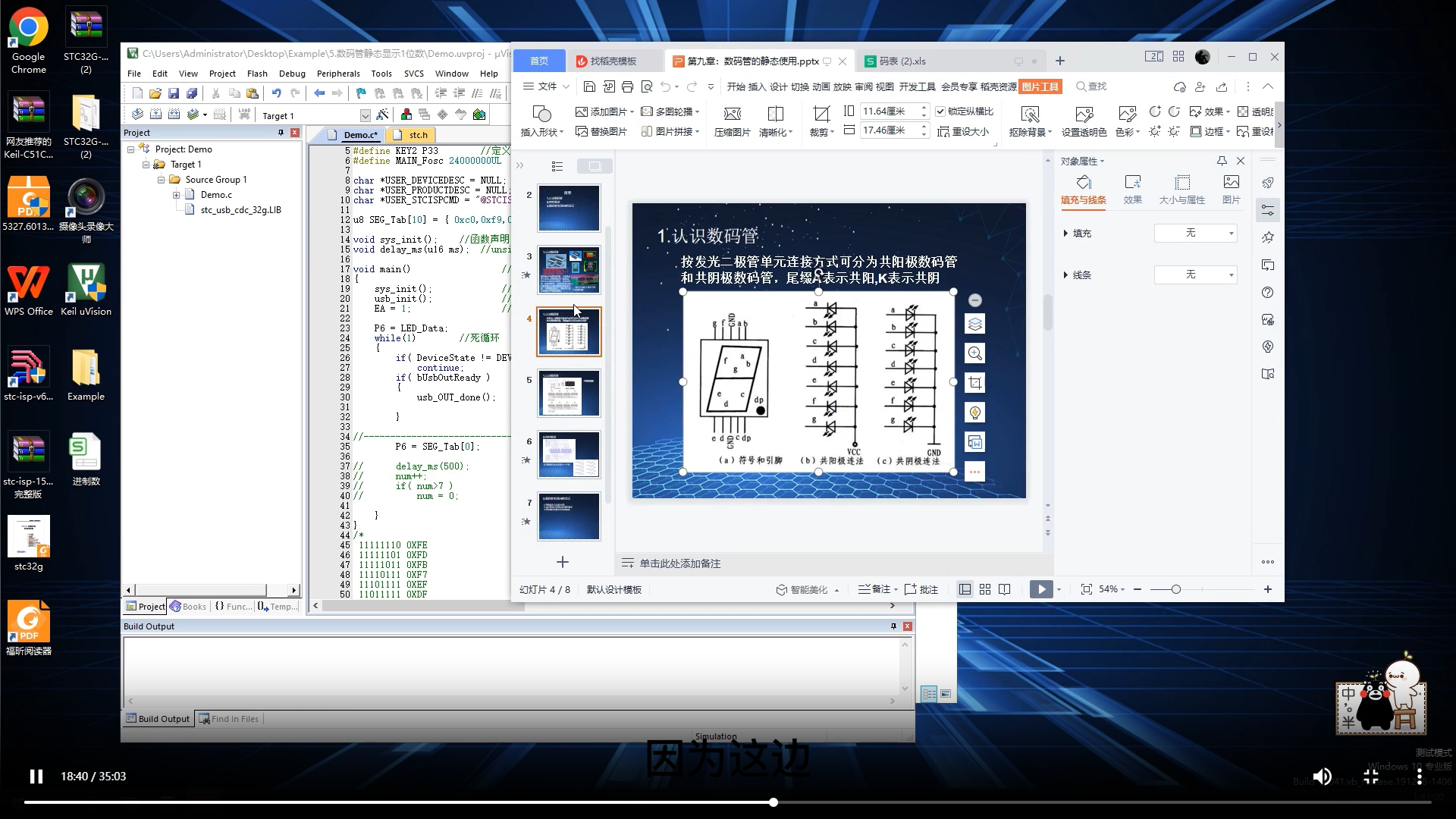Click the slide sorter grid view icon
Screen dimensions: 1456x819
985,589
